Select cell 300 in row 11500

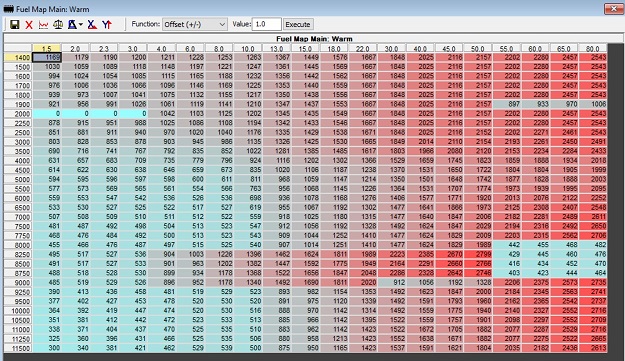click(x=47, y=348)
